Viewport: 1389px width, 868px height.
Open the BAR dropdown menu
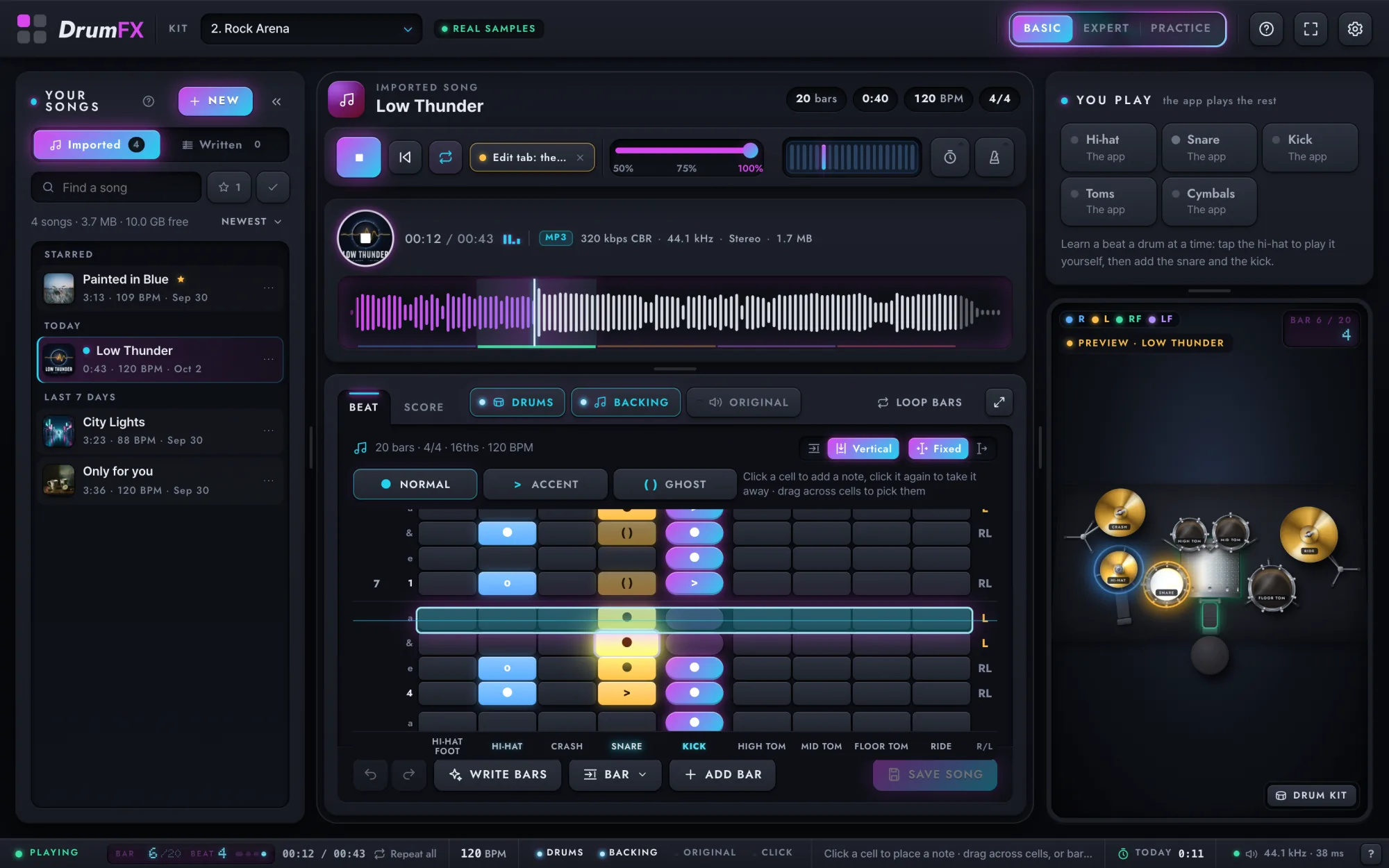click(x=615, y=774)
